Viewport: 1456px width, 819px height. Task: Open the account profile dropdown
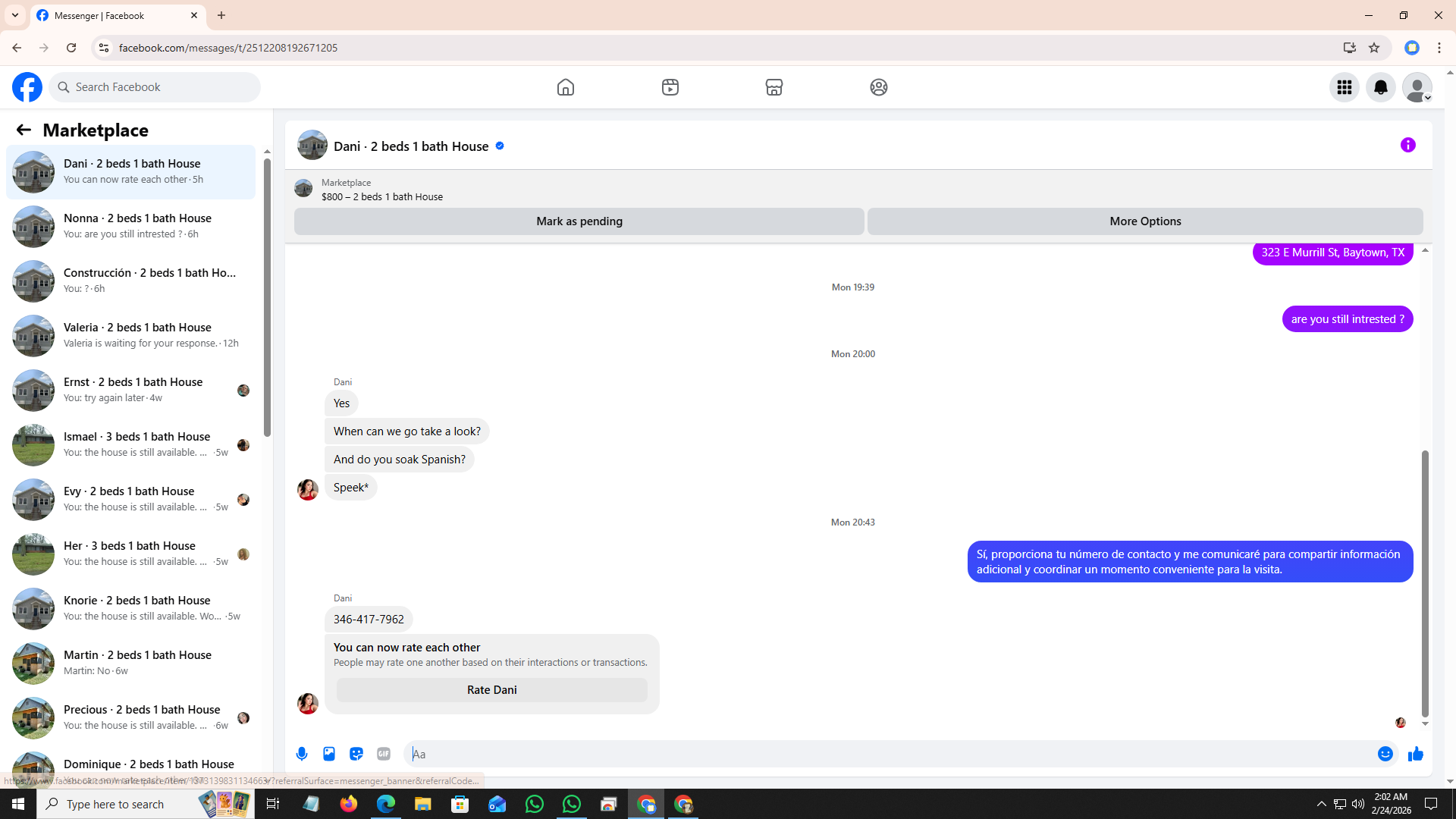pos(1417,87)
